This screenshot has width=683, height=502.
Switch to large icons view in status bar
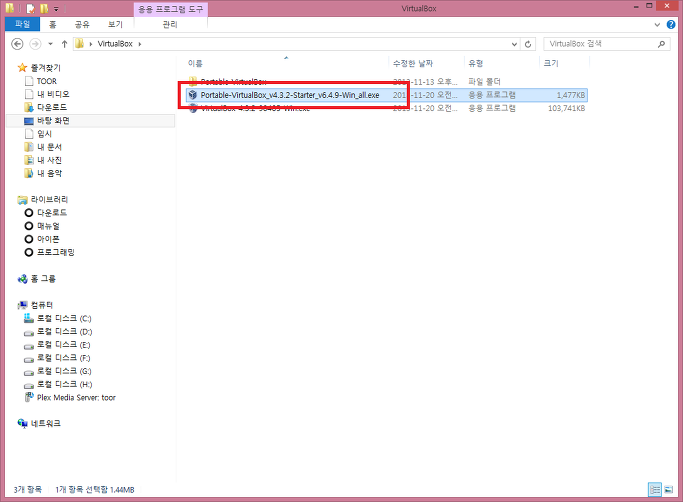pyautogui.click(x=669, y=490)
